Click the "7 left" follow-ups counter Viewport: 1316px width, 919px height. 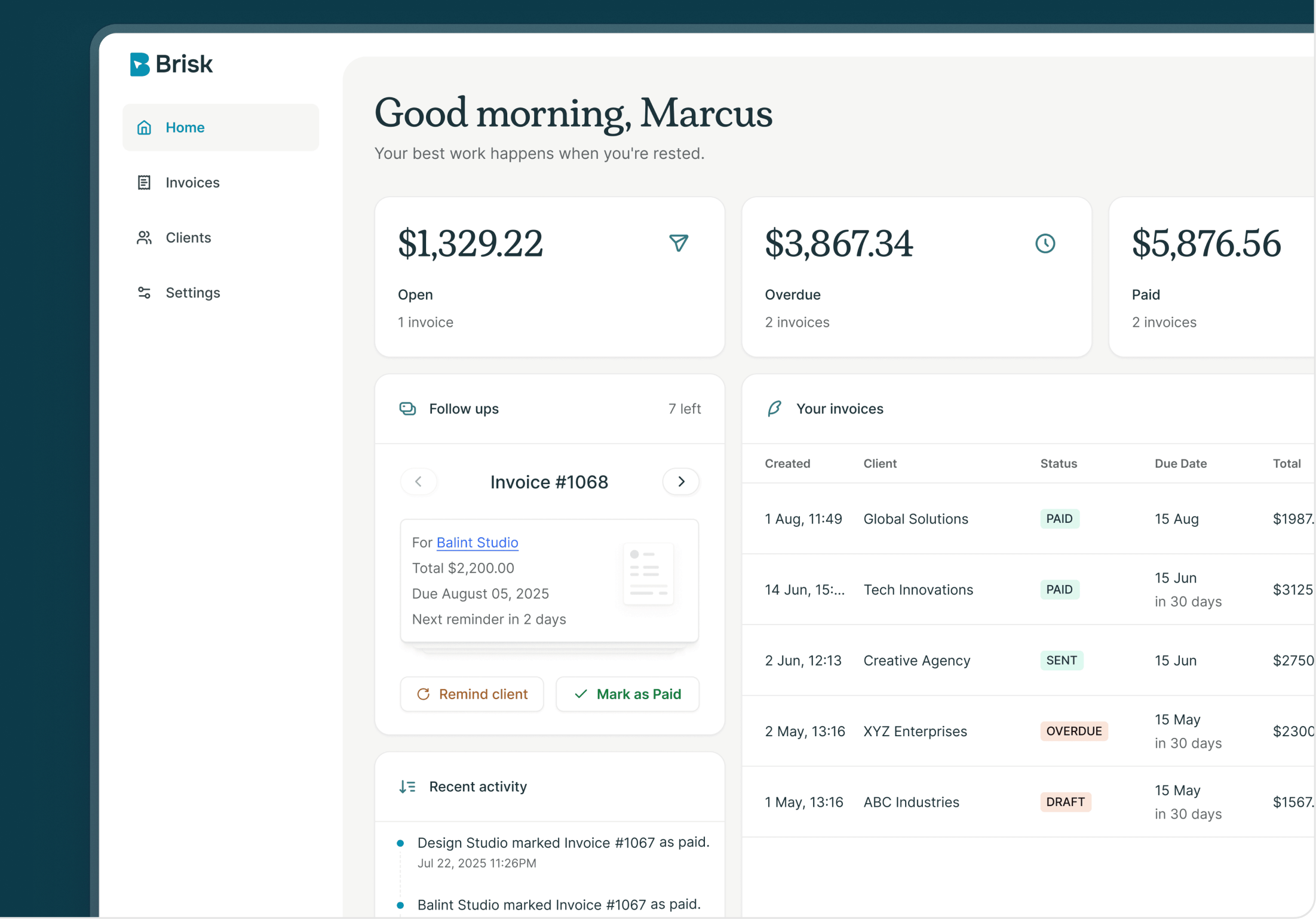685,409
